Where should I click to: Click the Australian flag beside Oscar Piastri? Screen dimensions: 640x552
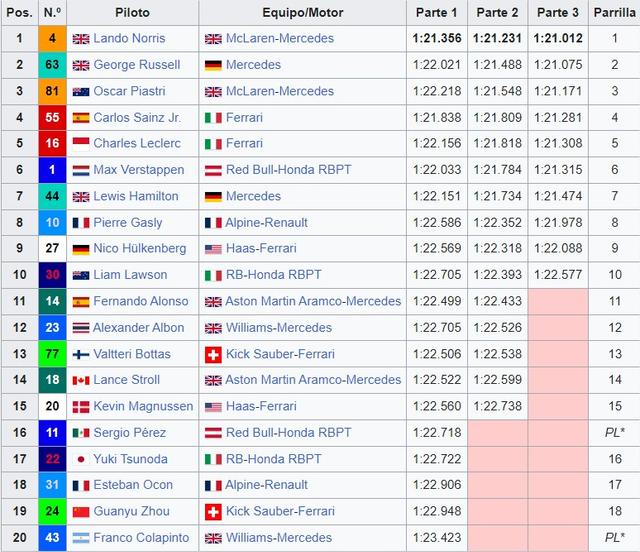[x=81, y=92]
